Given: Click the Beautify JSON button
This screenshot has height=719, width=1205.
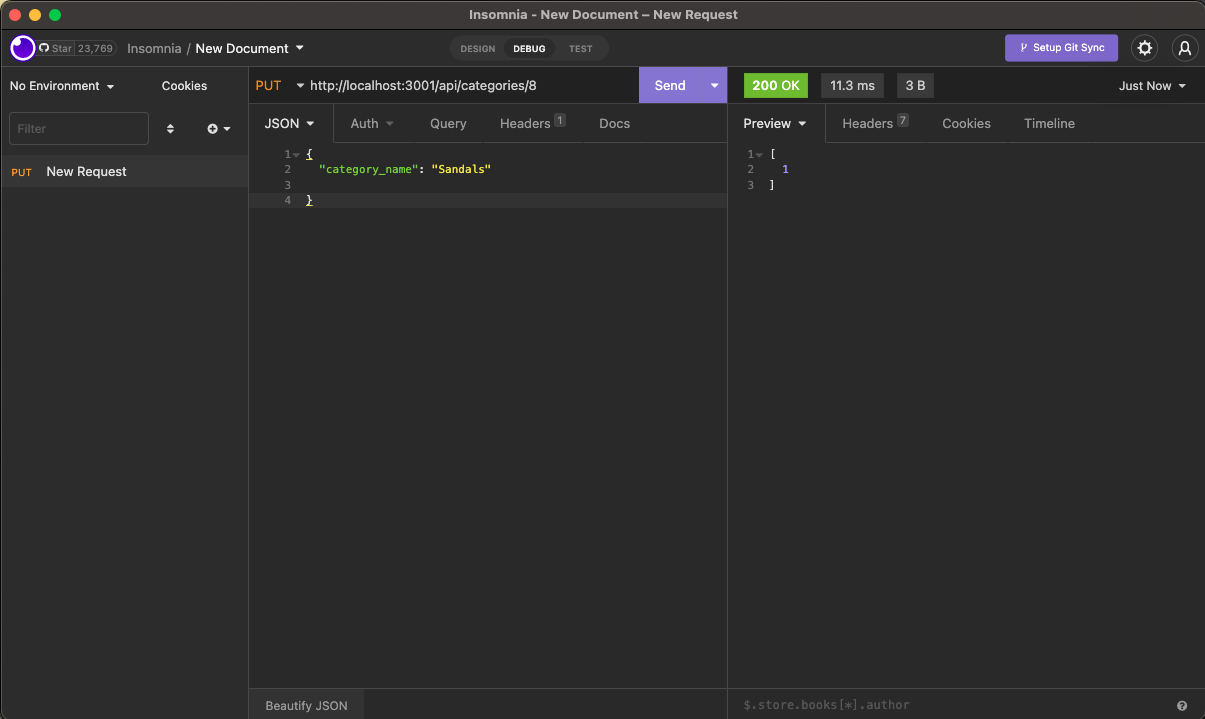Looking at the screenshot, I should pyautogui.click(x=306, y=705).
